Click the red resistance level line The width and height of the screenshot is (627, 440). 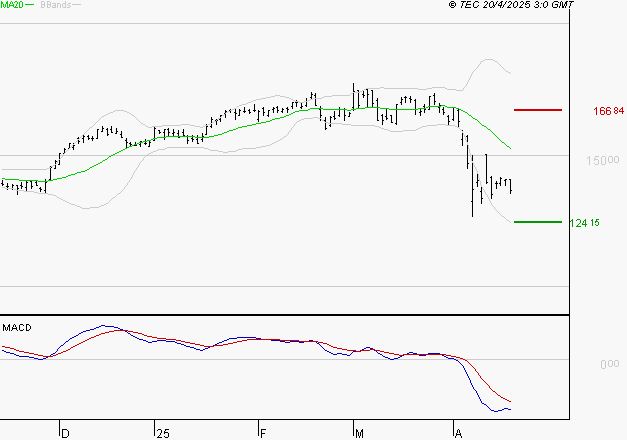pyautogui.click(x=538, y=110)
